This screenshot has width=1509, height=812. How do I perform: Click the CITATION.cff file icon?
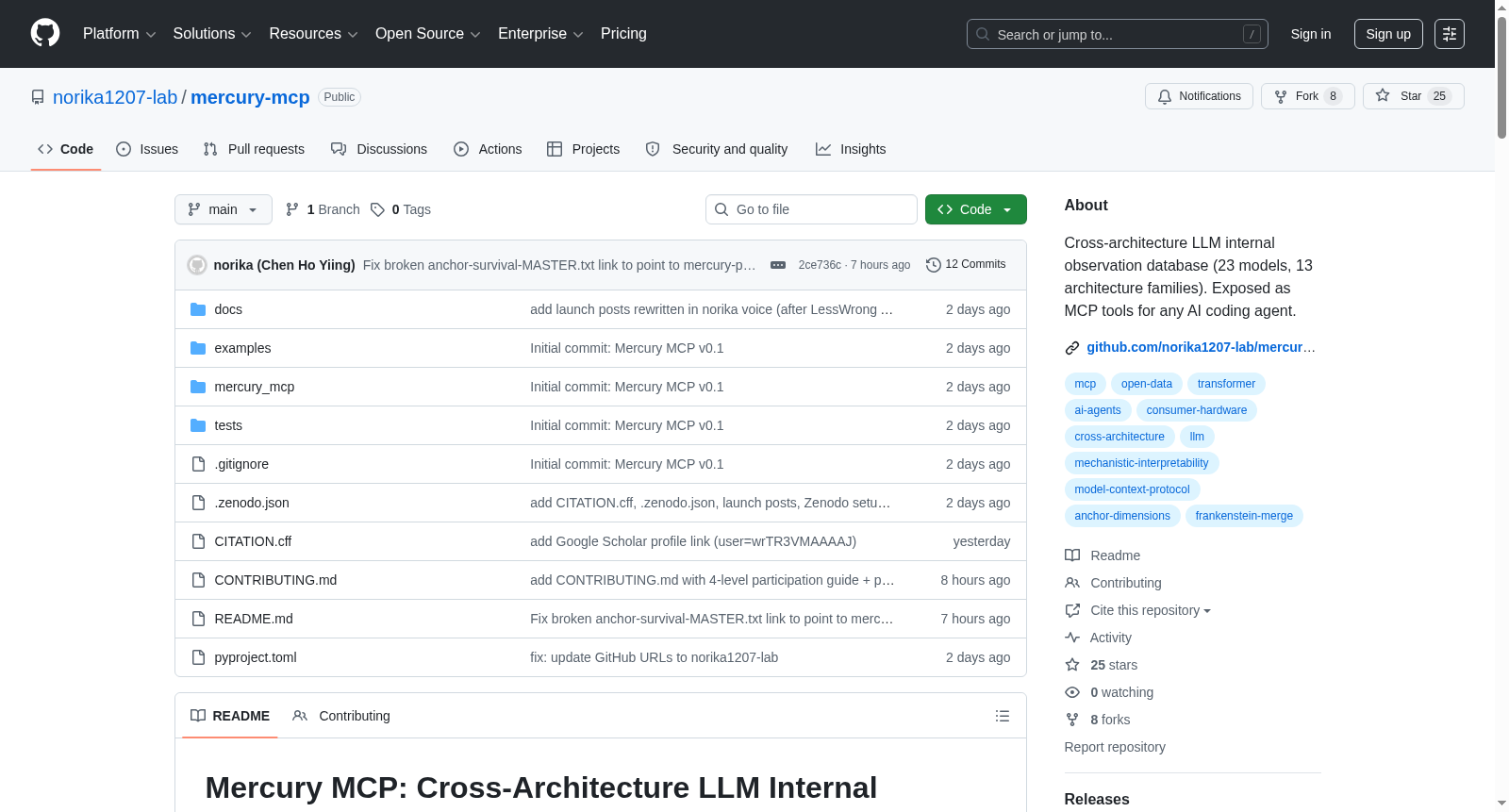coord(198,541)
